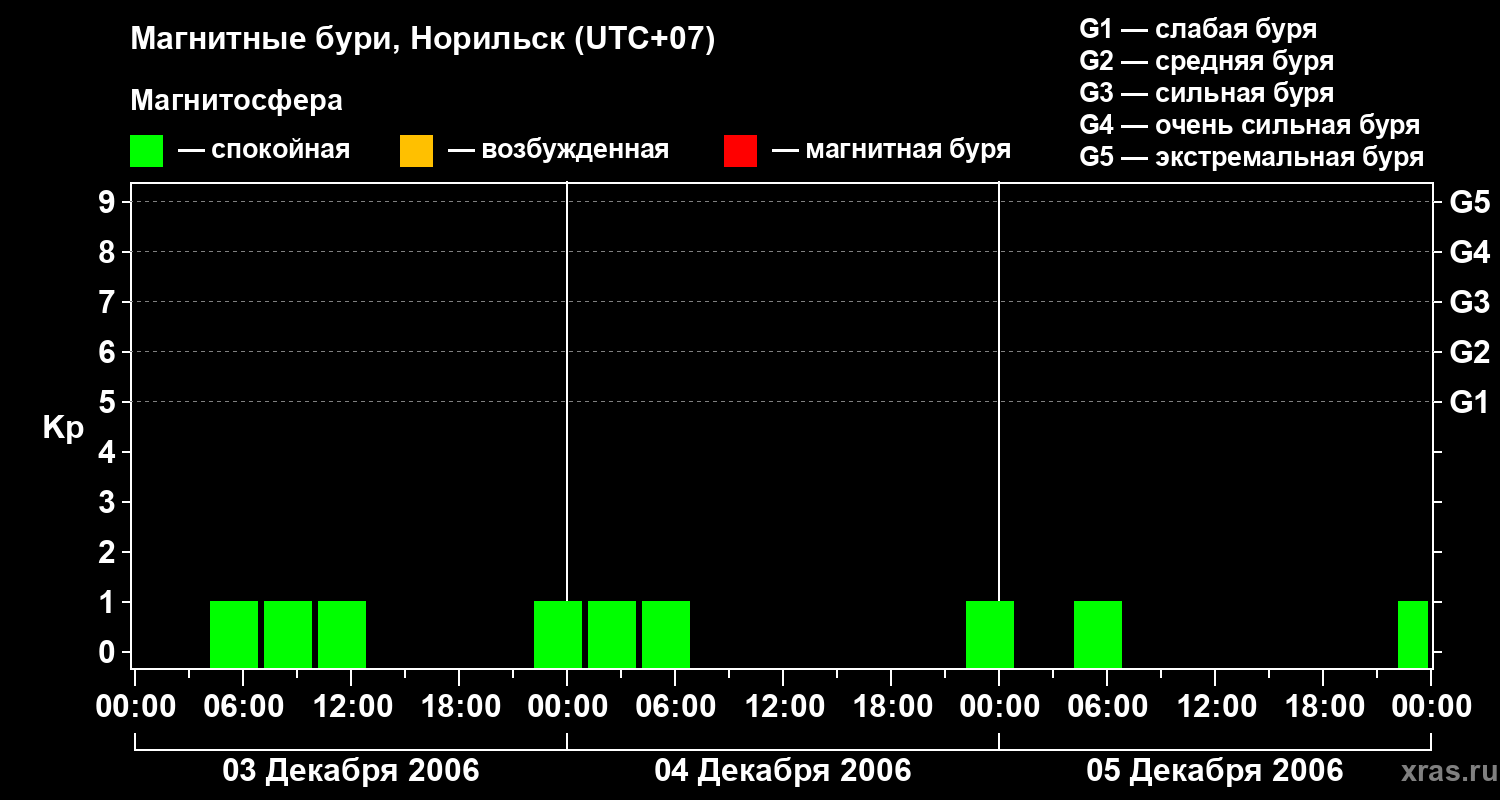Click the '12:00' label under 05 Декабря
The height and width of the screenshot is (800, 1500).
click(x=1215, y=706)
